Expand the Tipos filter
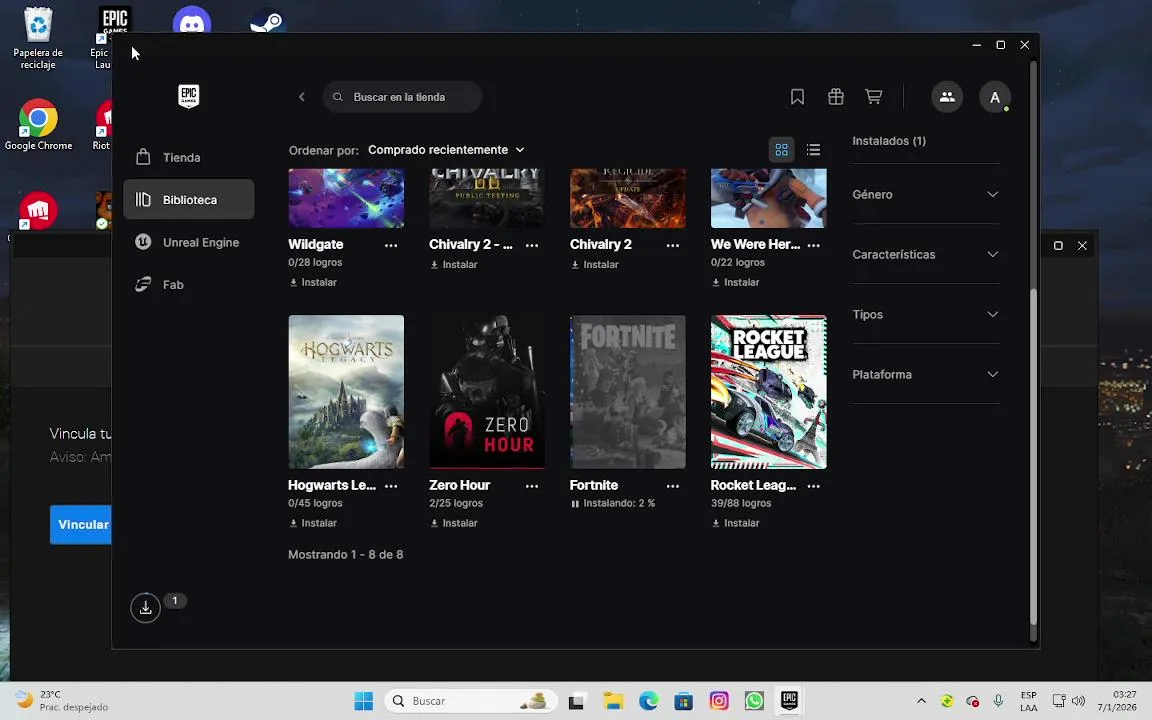The height and width of the screenshot is (720, 1152). tap(926, 314)
